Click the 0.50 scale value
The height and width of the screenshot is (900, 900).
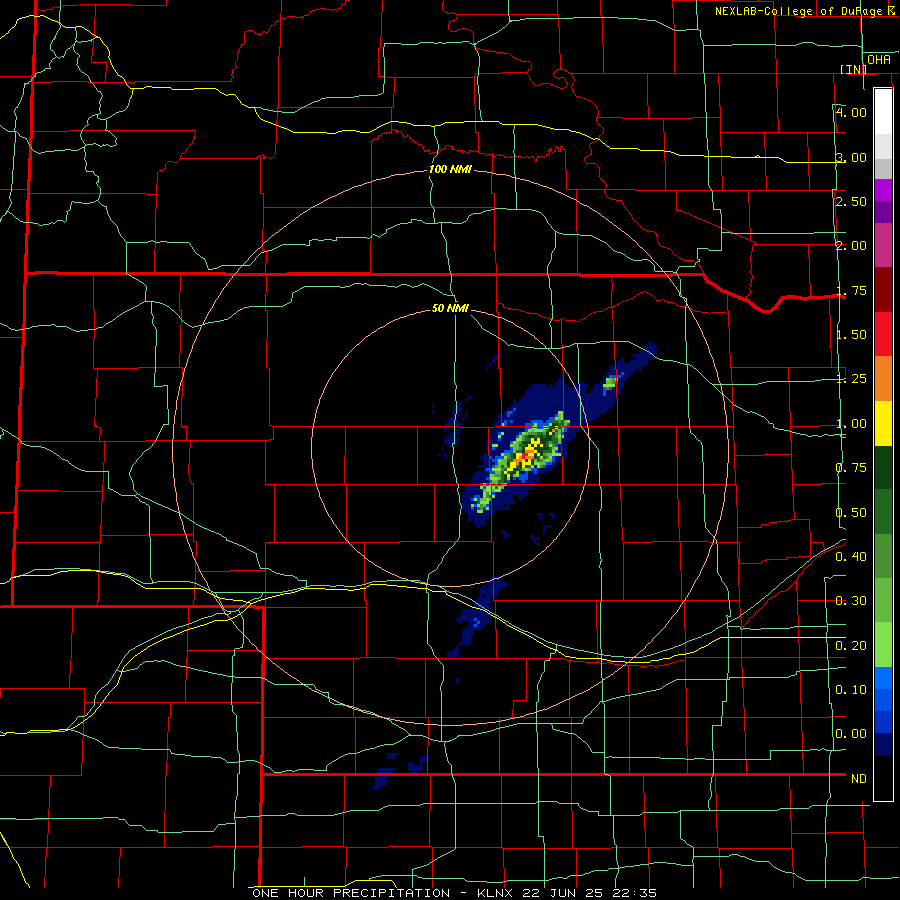(x=851, y=513)
